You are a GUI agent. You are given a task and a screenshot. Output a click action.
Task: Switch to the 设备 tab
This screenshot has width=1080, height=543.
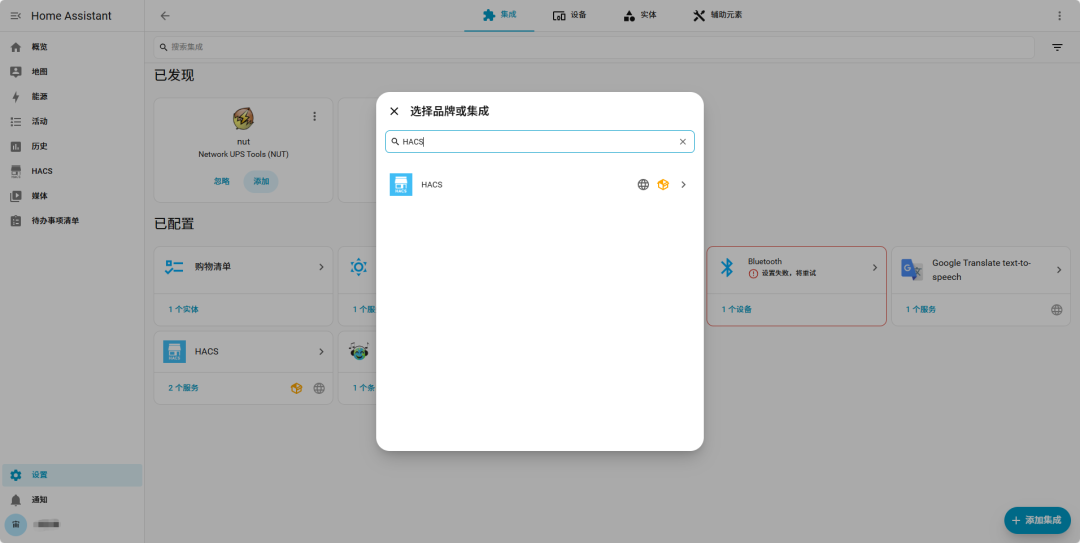click(570, 15)
